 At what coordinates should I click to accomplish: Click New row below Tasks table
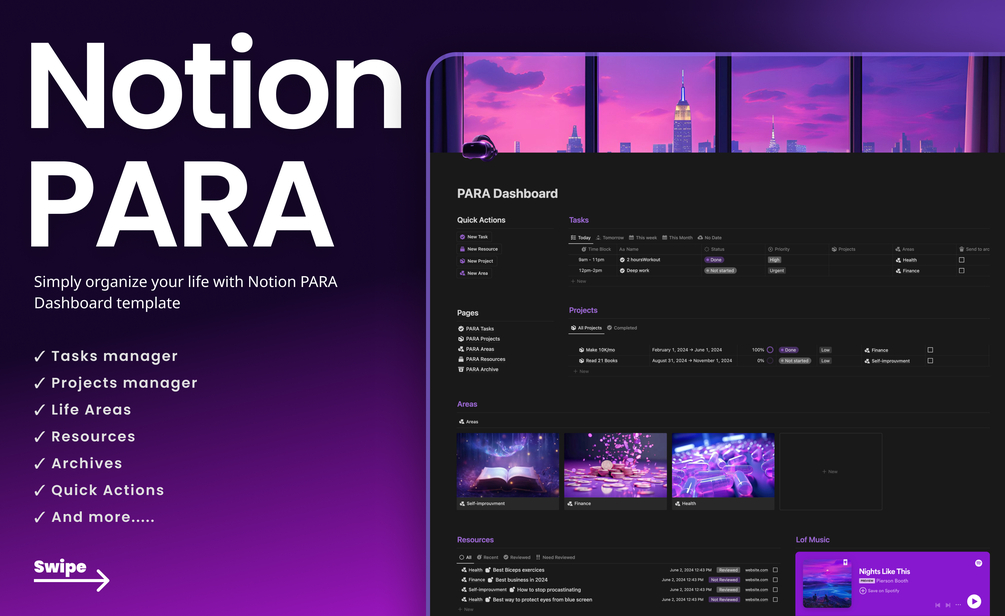tap(579, 281)
